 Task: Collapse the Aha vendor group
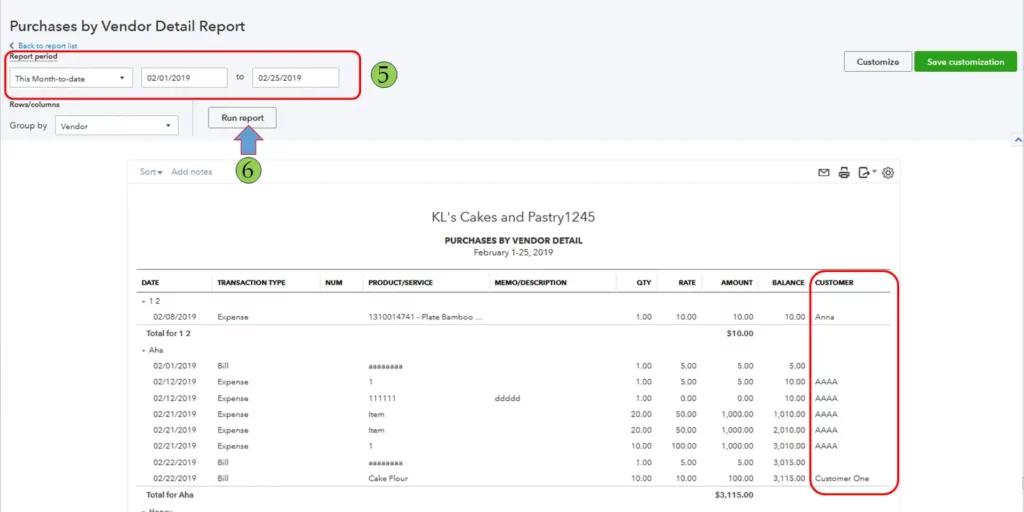pos(144,350)
